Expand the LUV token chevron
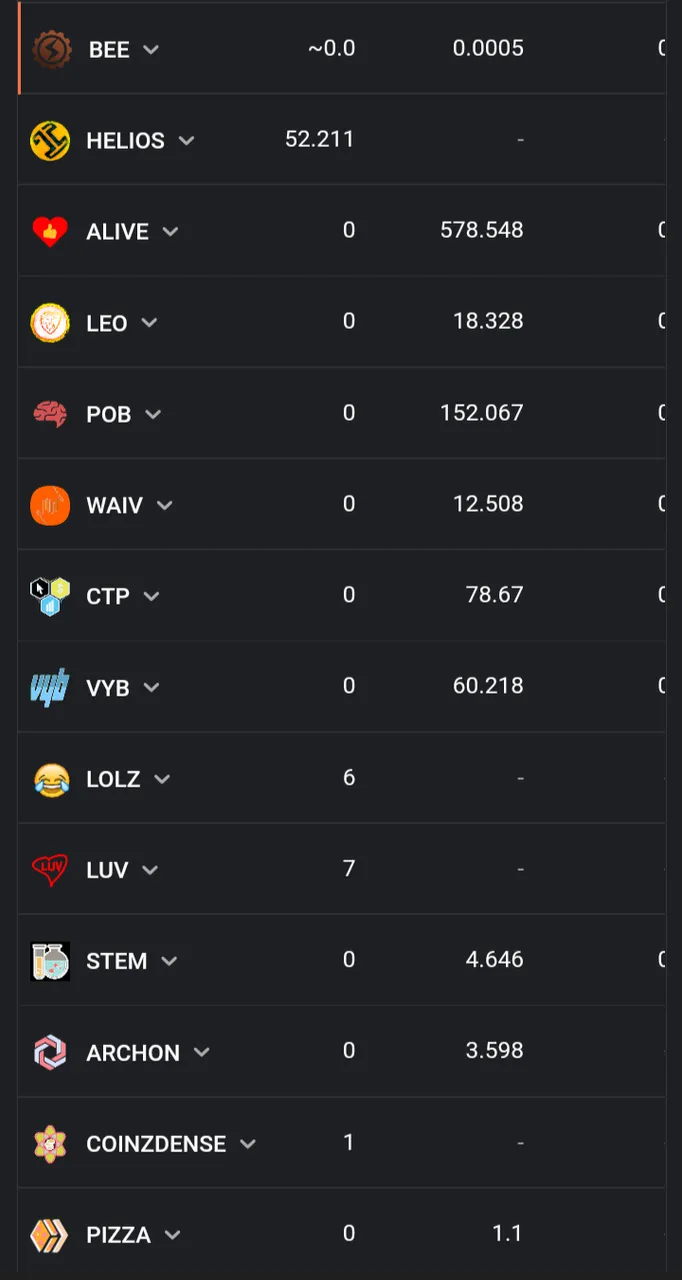 tap(150, 870)
